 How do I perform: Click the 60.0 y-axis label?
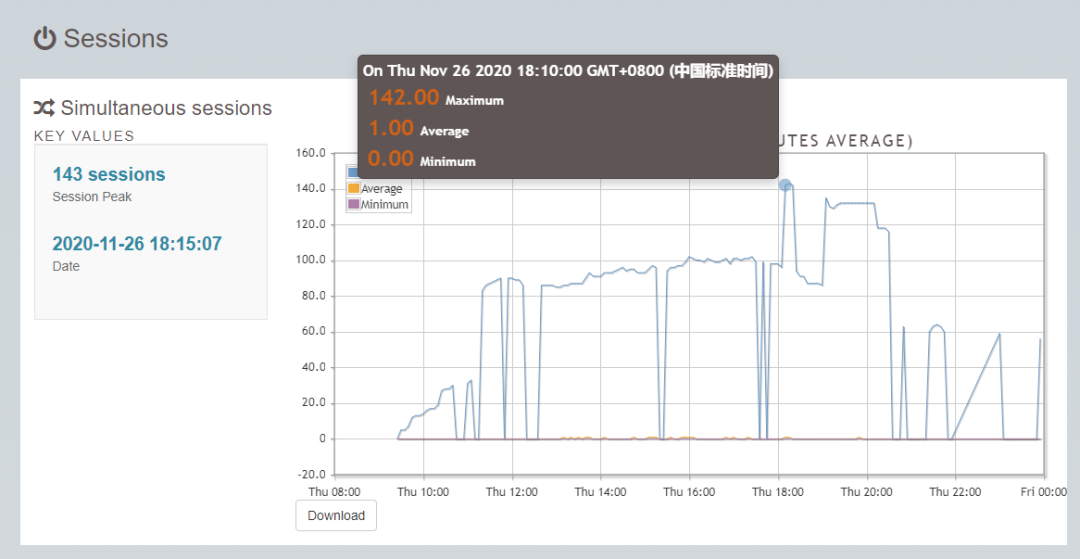click(x=313, y=332)
